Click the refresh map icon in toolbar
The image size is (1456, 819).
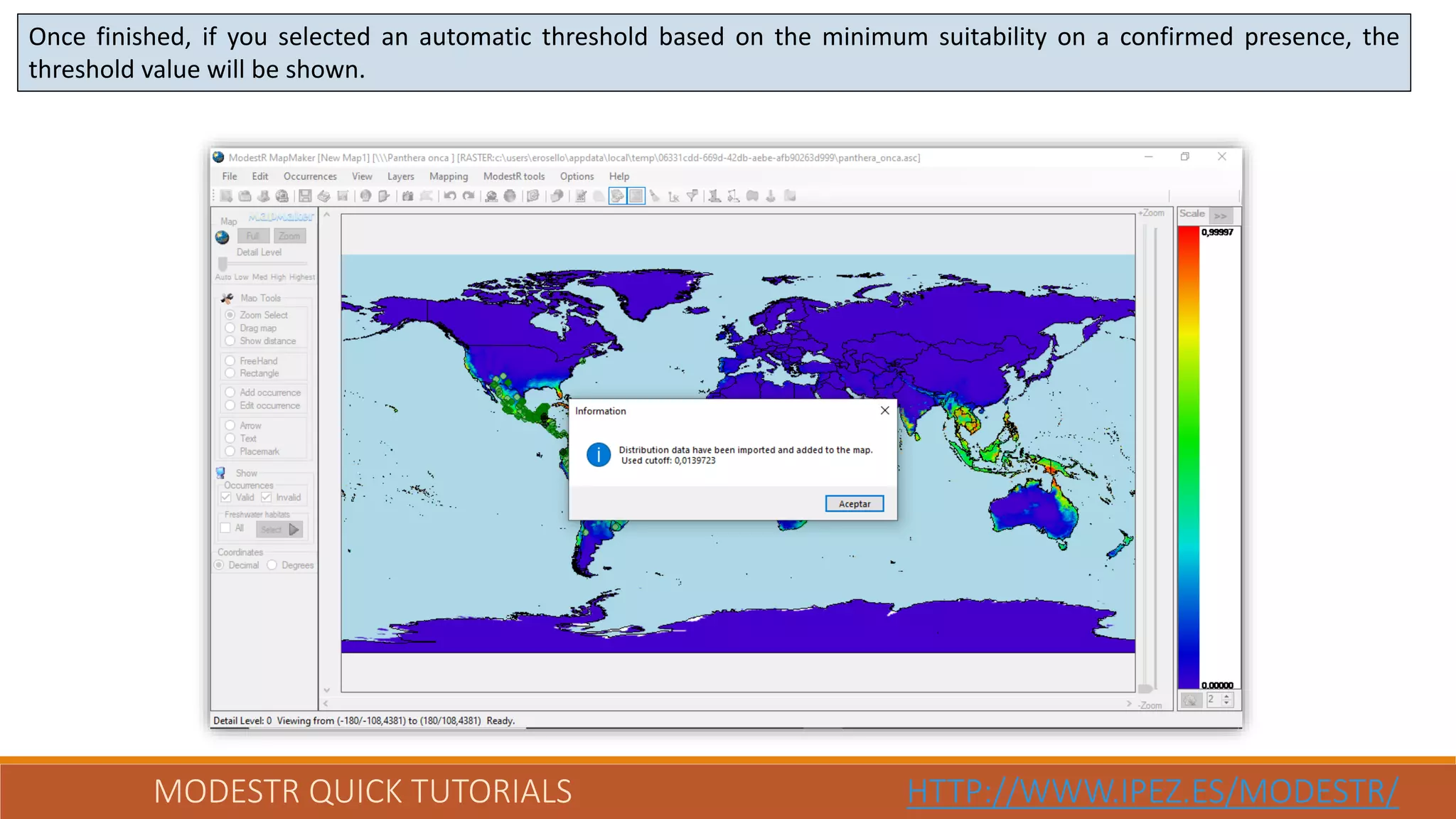[532, 196]
